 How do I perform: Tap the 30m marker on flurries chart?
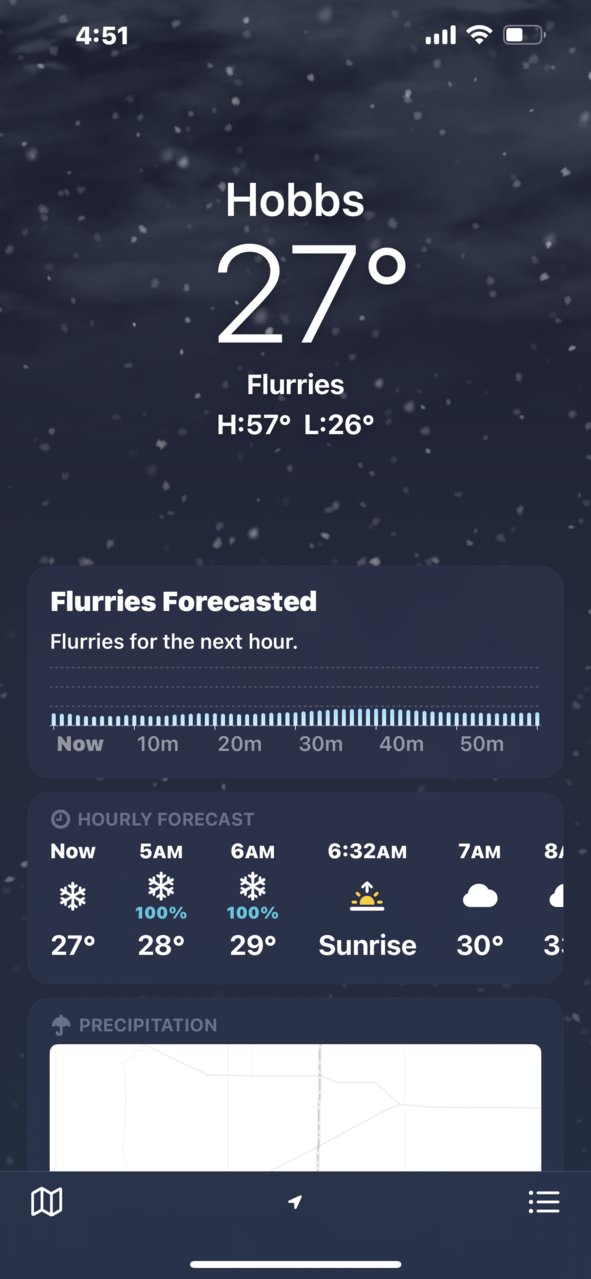click(320, 744)
